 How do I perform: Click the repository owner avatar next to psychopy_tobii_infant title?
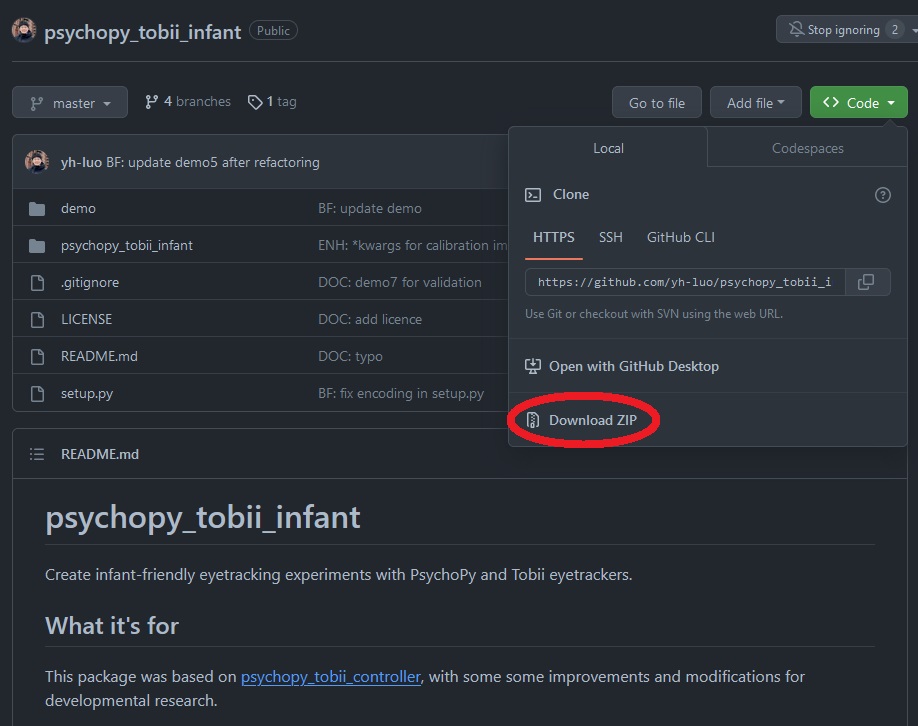[x=24, y=30]
